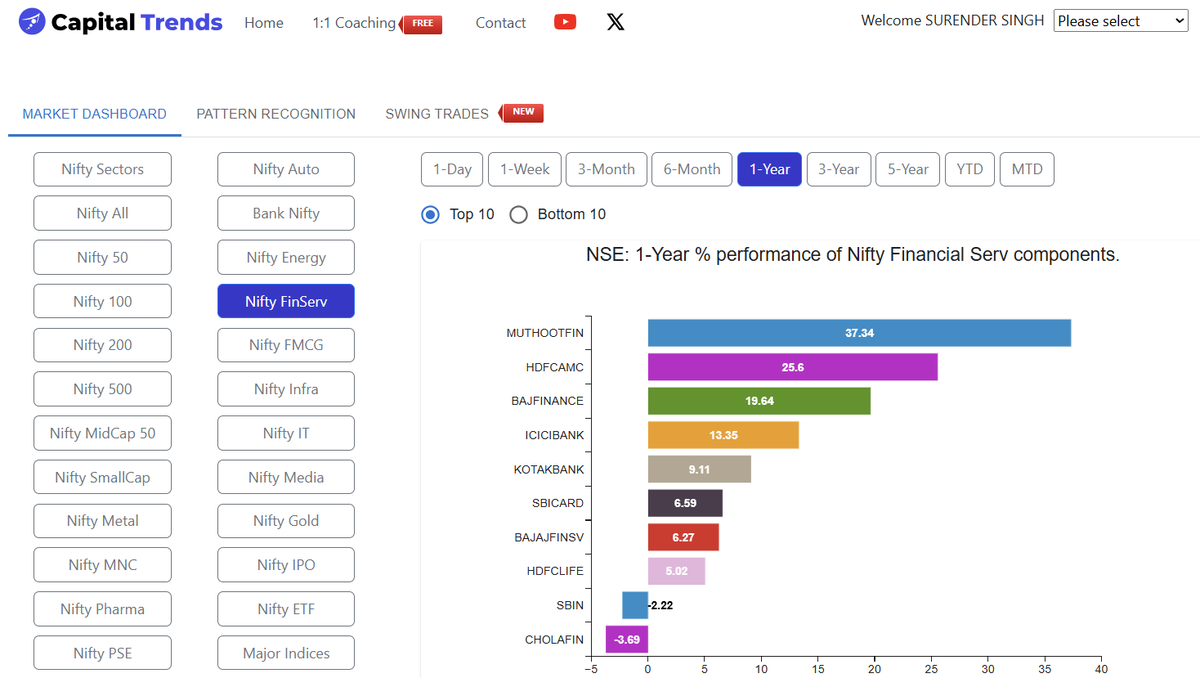Choose Nifty Infra button
1200x678 pixels.
(286, 389)
